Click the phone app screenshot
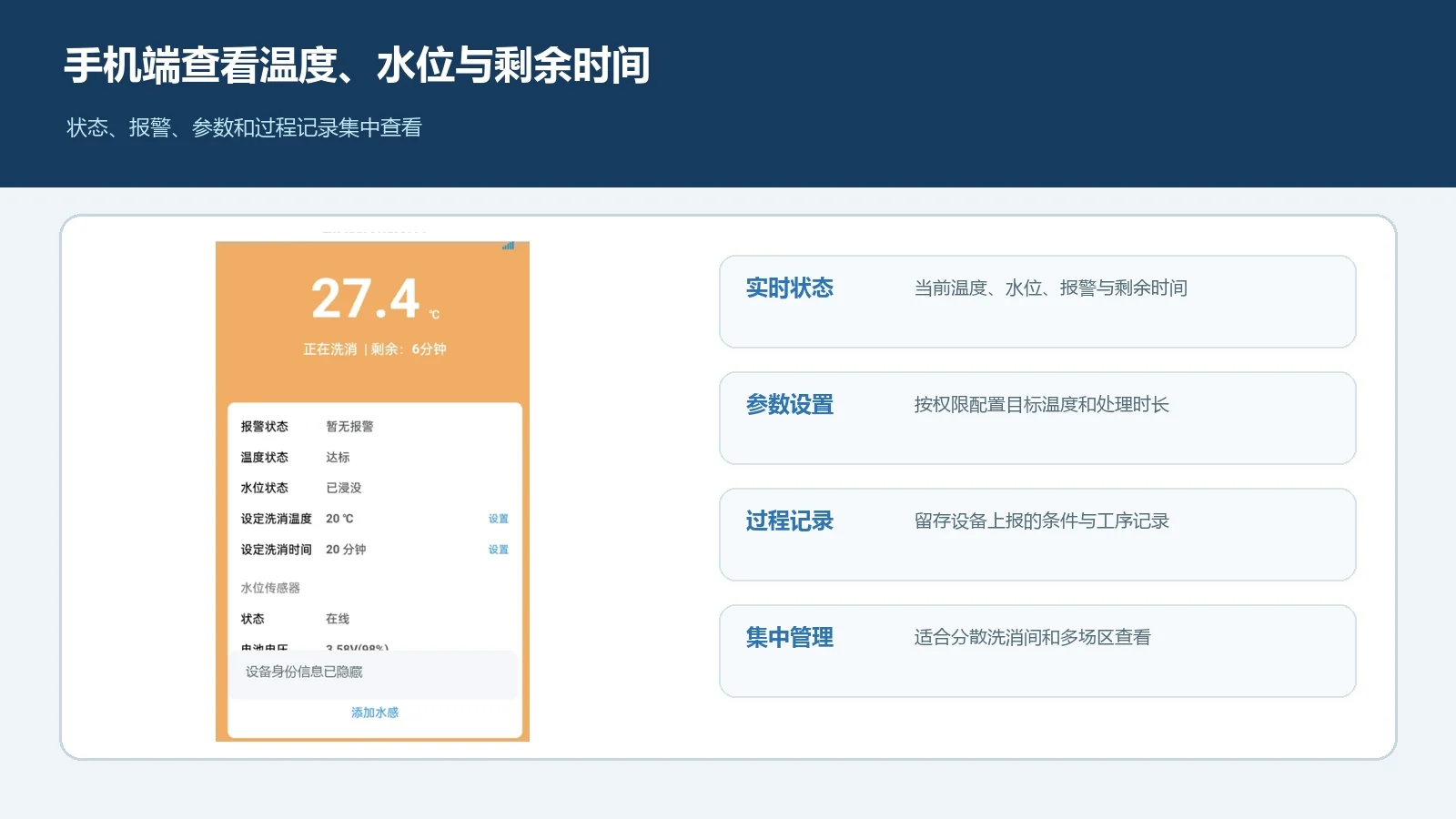The width and height of the screenshot is (1456, 819). [x=372, y=491]
